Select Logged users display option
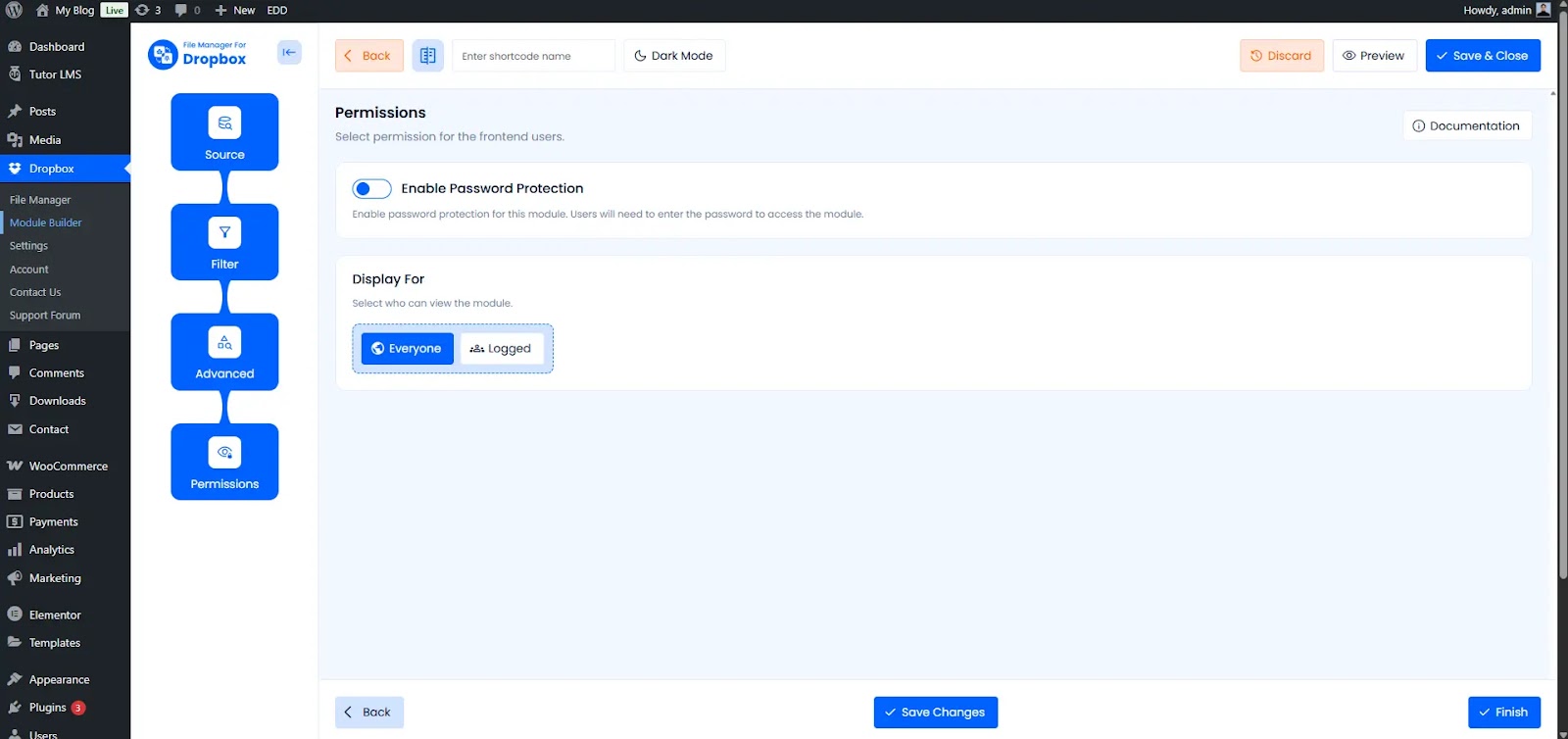This screenshot has width=1568, height=739. click(501, 348)
